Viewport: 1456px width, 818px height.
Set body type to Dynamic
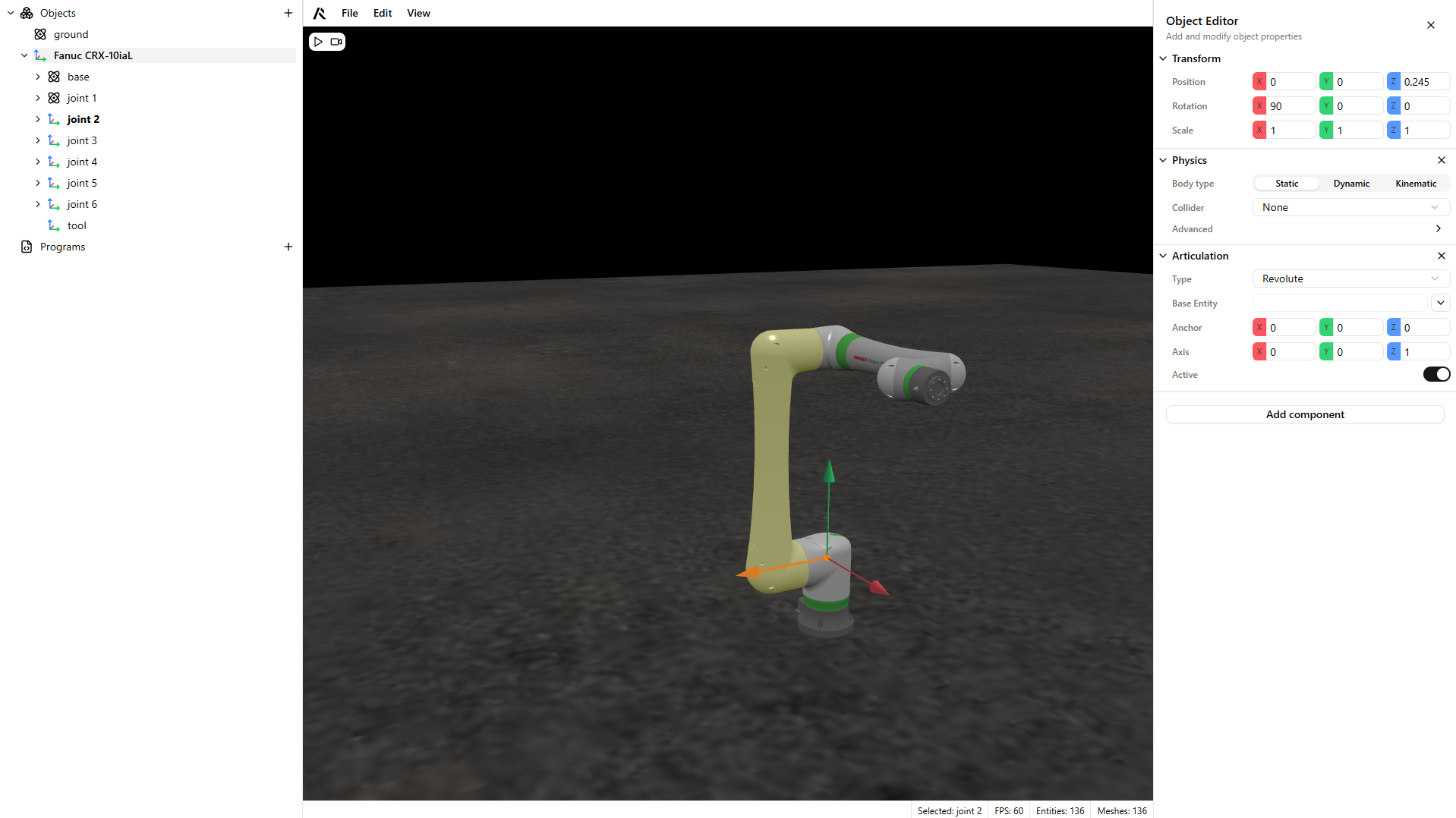tap(1351, 184)
